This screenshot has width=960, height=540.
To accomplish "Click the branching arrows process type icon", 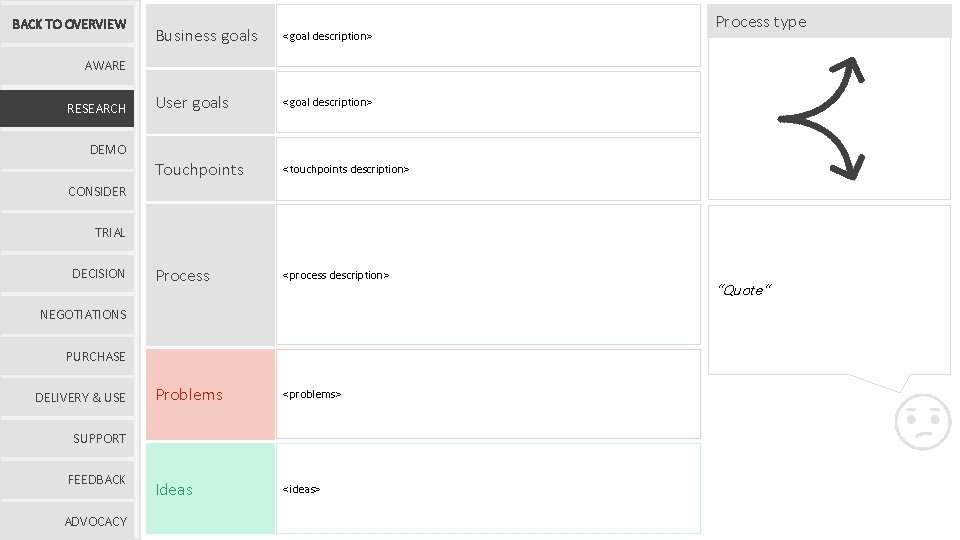I will 821,119.
